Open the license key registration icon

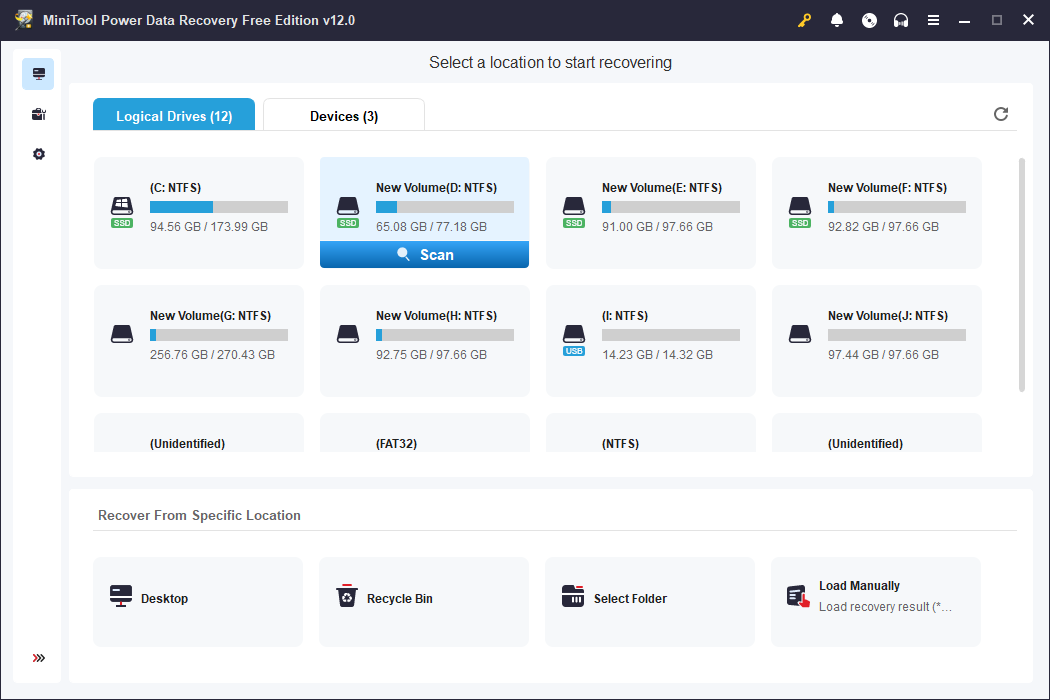click(804, 20)
